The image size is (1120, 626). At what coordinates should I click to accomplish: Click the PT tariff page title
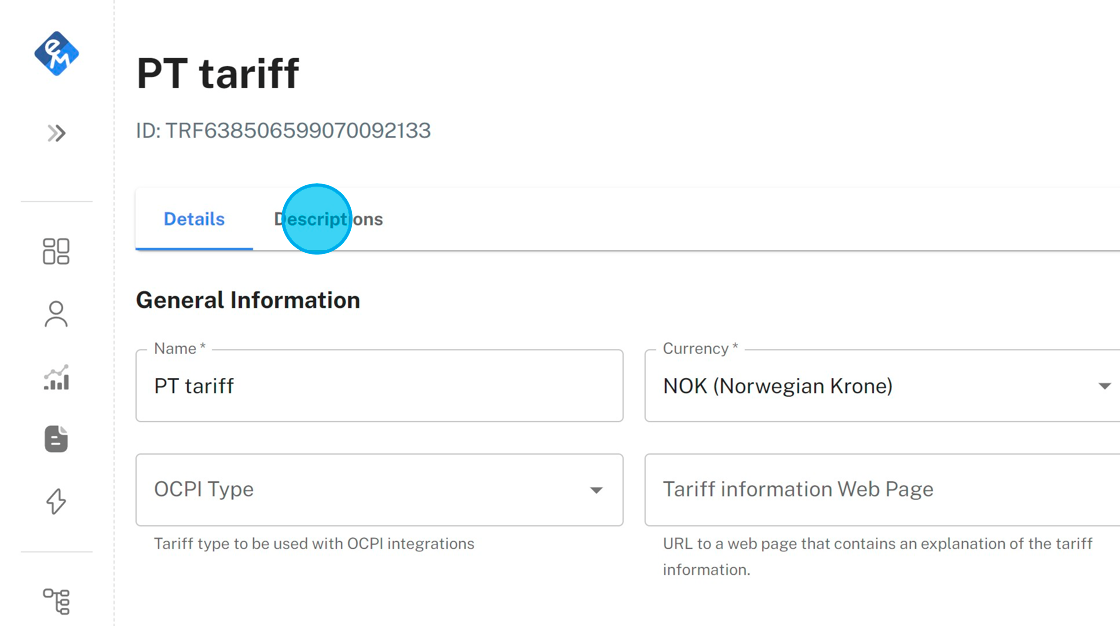click(x=218, y=74)
